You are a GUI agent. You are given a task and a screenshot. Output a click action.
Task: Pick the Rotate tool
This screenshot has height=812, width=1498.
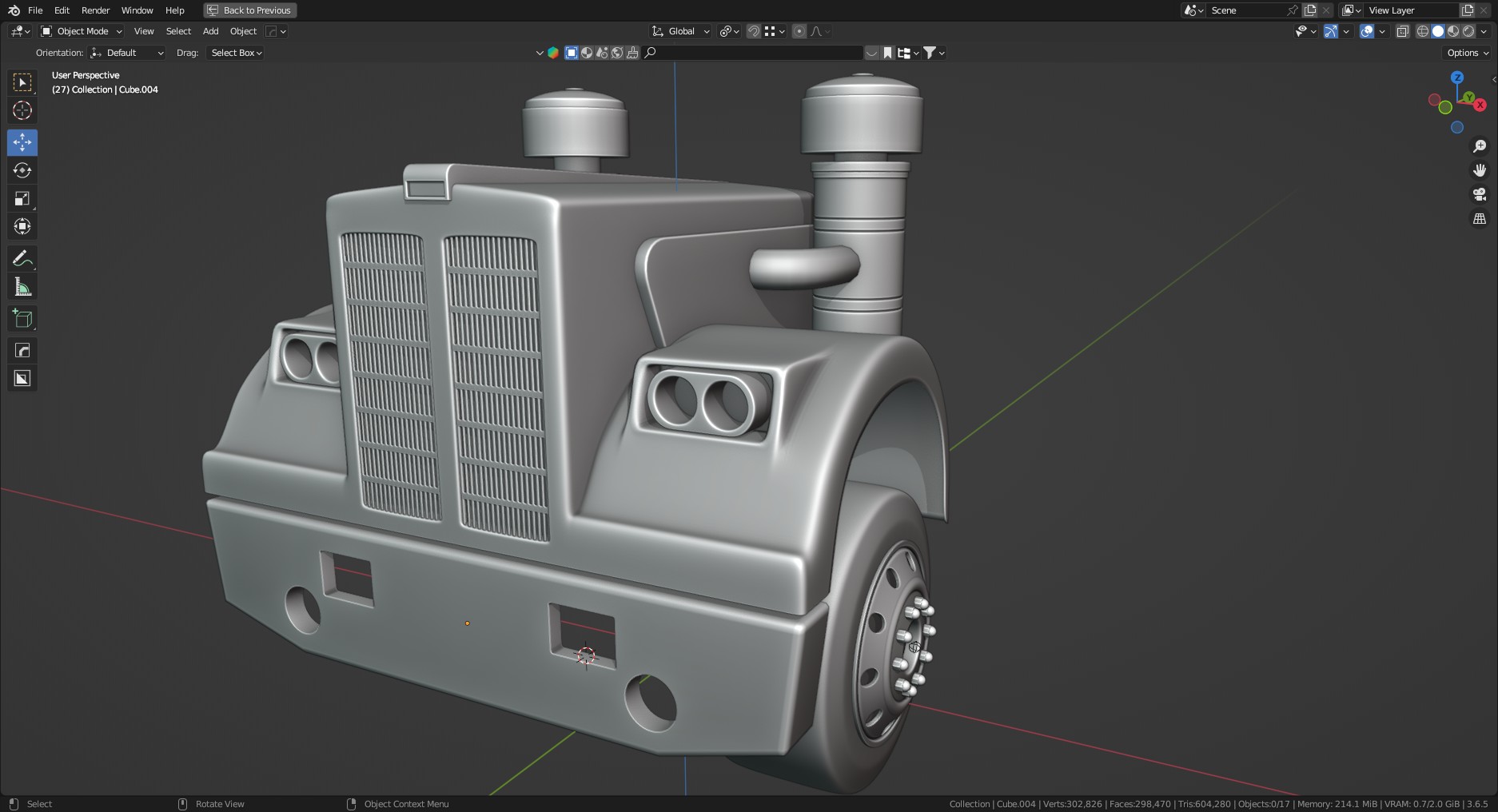click(x=22, y=170)
